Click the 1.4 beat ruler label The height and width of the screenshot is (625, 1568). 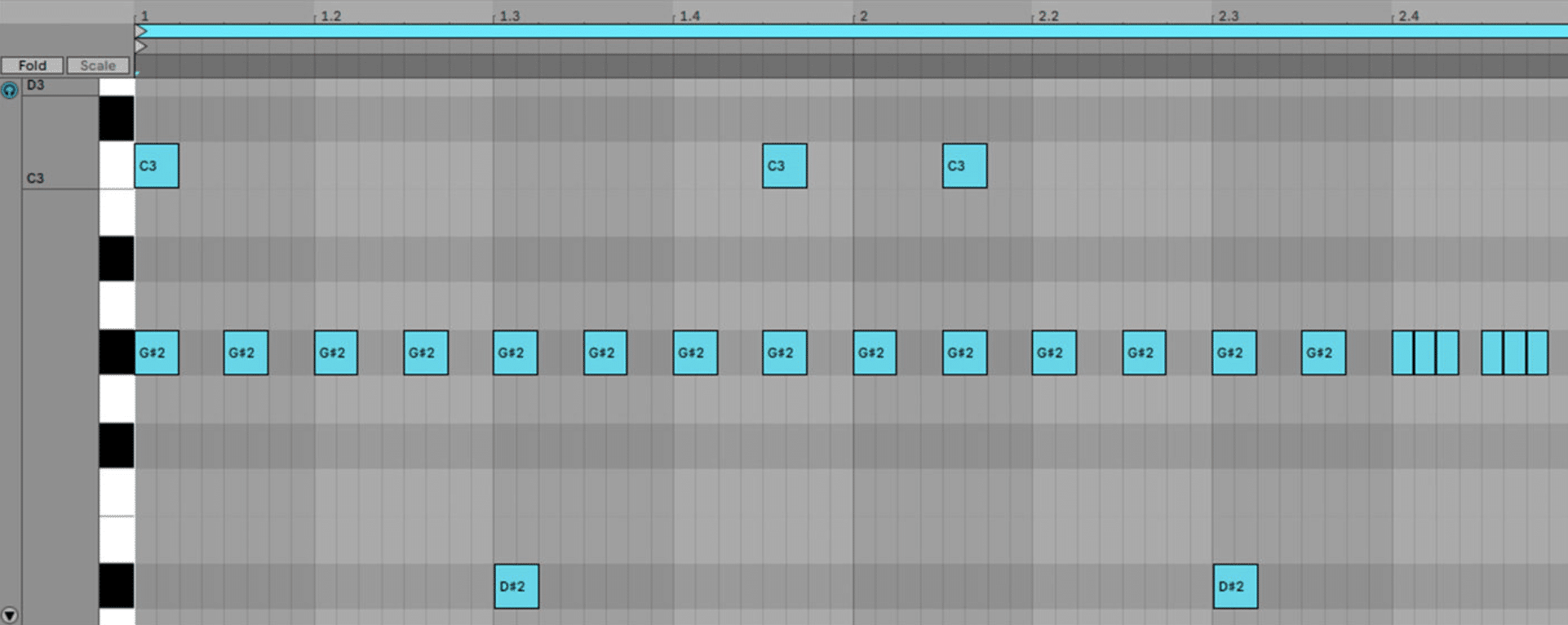coord(690,16)
